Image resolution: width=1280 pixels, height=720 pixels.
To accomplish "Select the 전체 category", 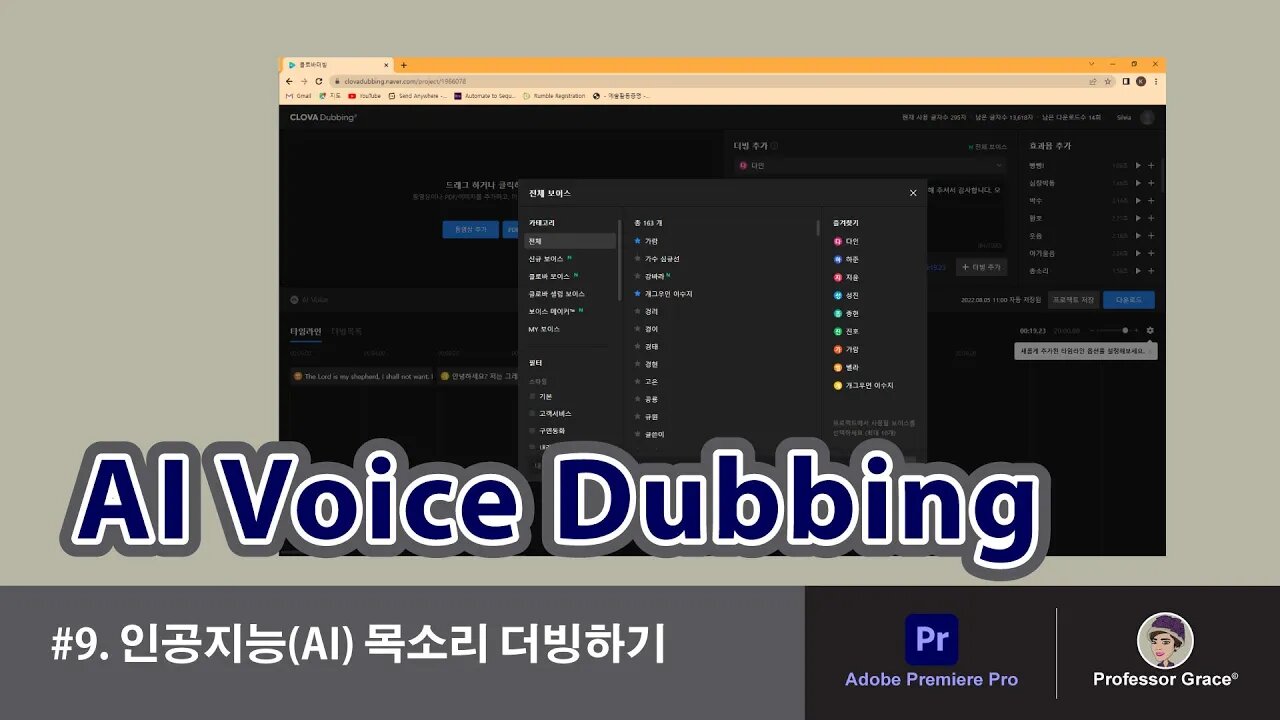I will pyautogui.click(x=570, y=241).
